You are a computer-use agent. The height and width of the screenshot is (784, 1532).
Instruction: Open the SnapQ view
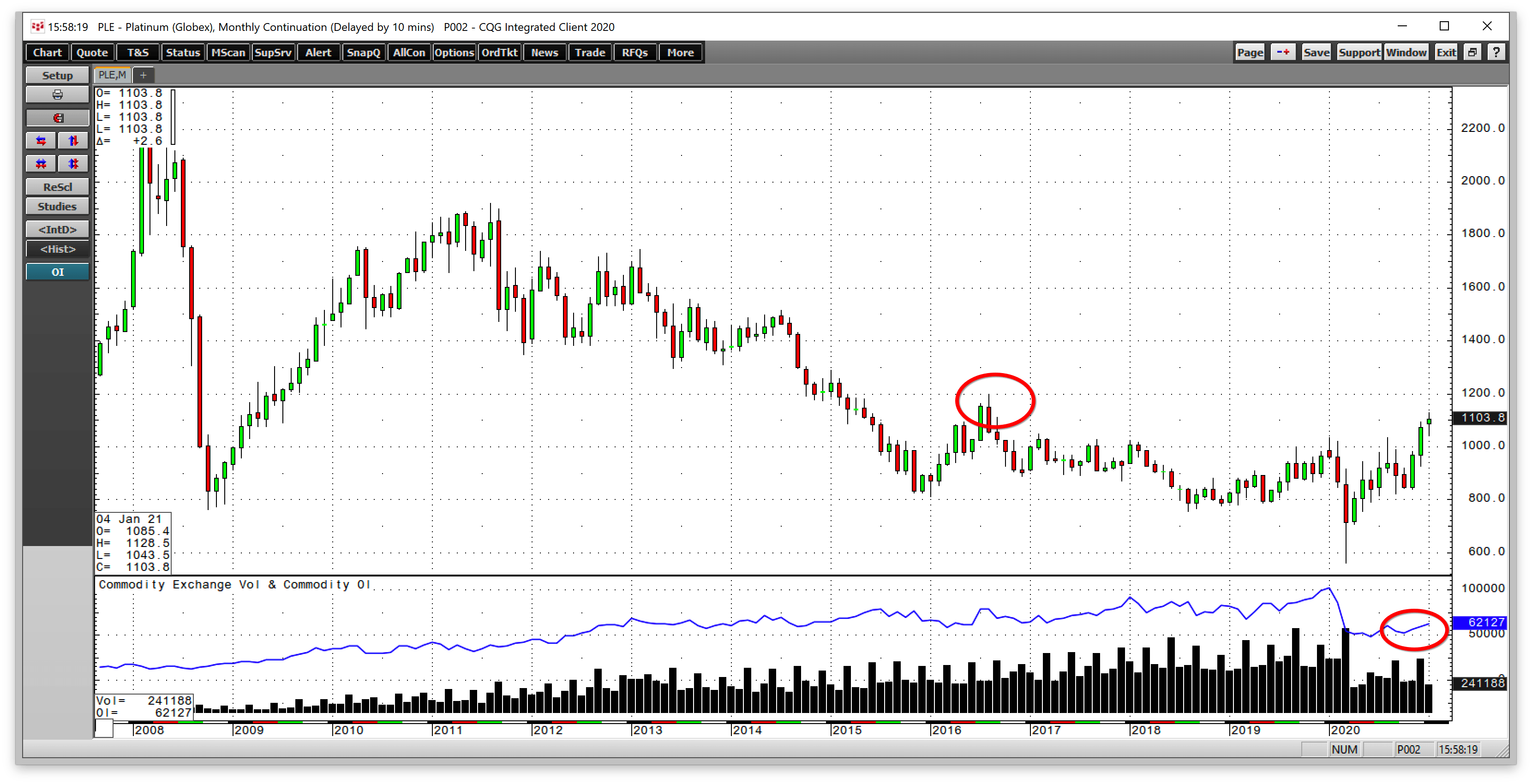pyautogui.click(x=363, y=52)
